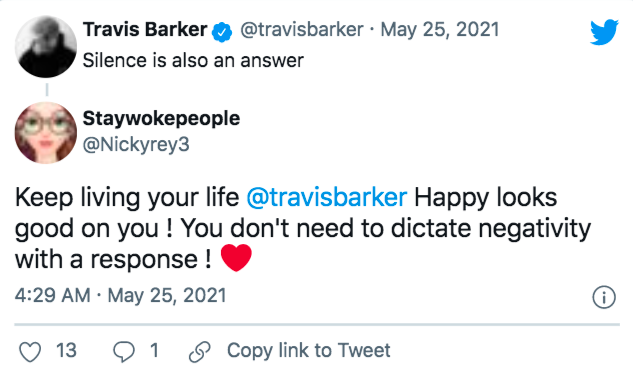Click the chain link icon
Screen dimensions: 633x371
[200, 351]
